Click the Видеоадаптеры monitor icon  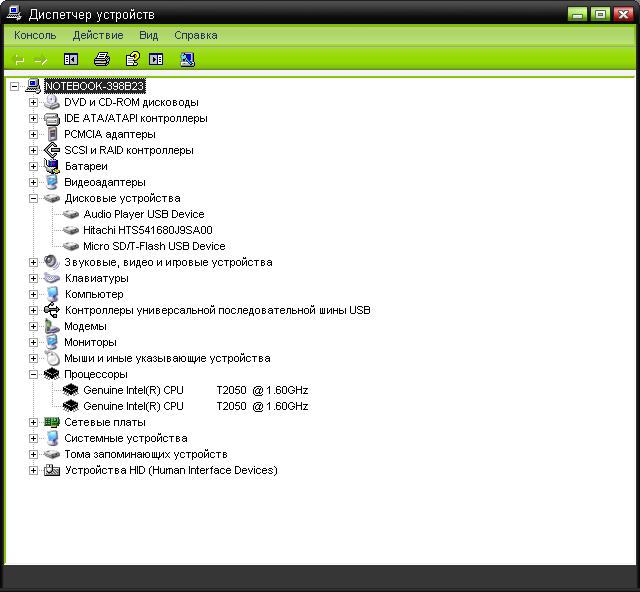pos(52,182)
